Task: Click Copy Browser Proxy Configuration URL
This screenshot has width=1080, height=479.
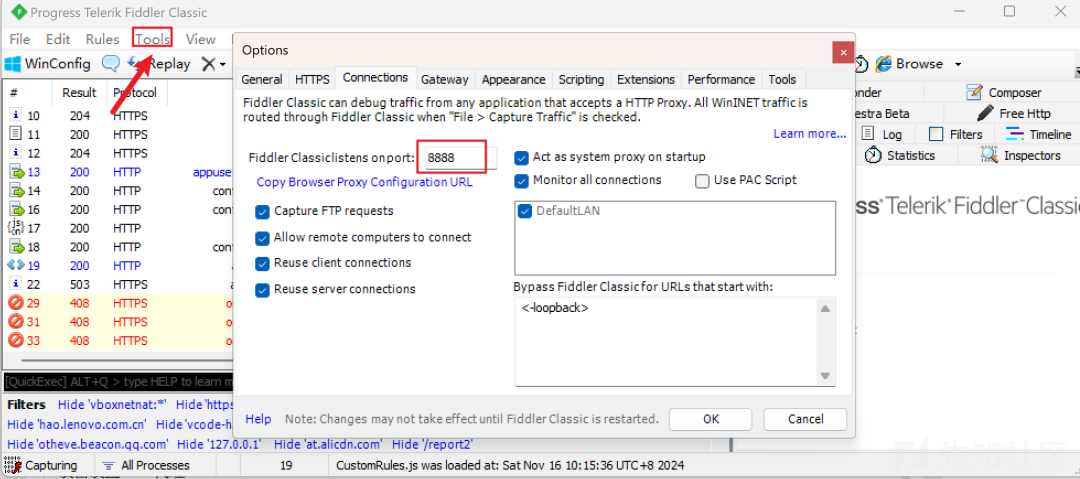Action: 364,182
